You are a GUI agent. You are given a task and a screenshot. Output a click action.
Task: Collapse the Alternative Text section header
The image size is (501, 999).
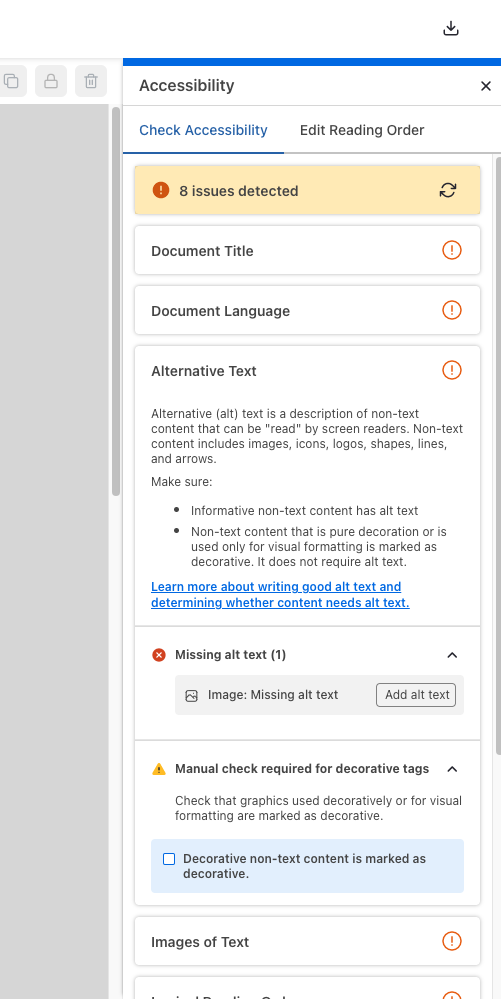click(x=307, y=370)
